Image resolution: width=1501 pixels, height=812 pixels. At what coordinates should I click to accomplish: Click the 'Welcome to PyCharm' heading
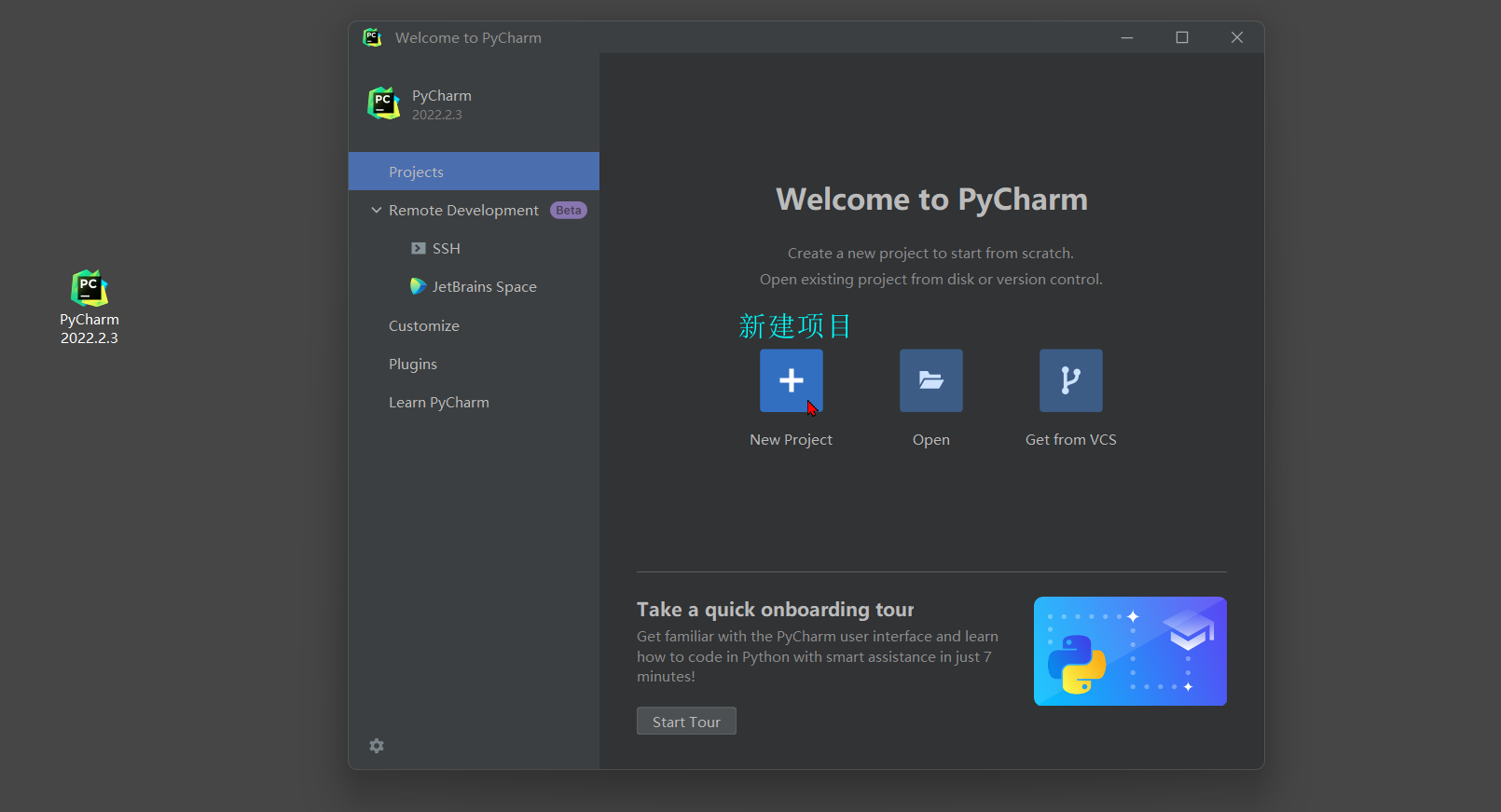(931, 200)
